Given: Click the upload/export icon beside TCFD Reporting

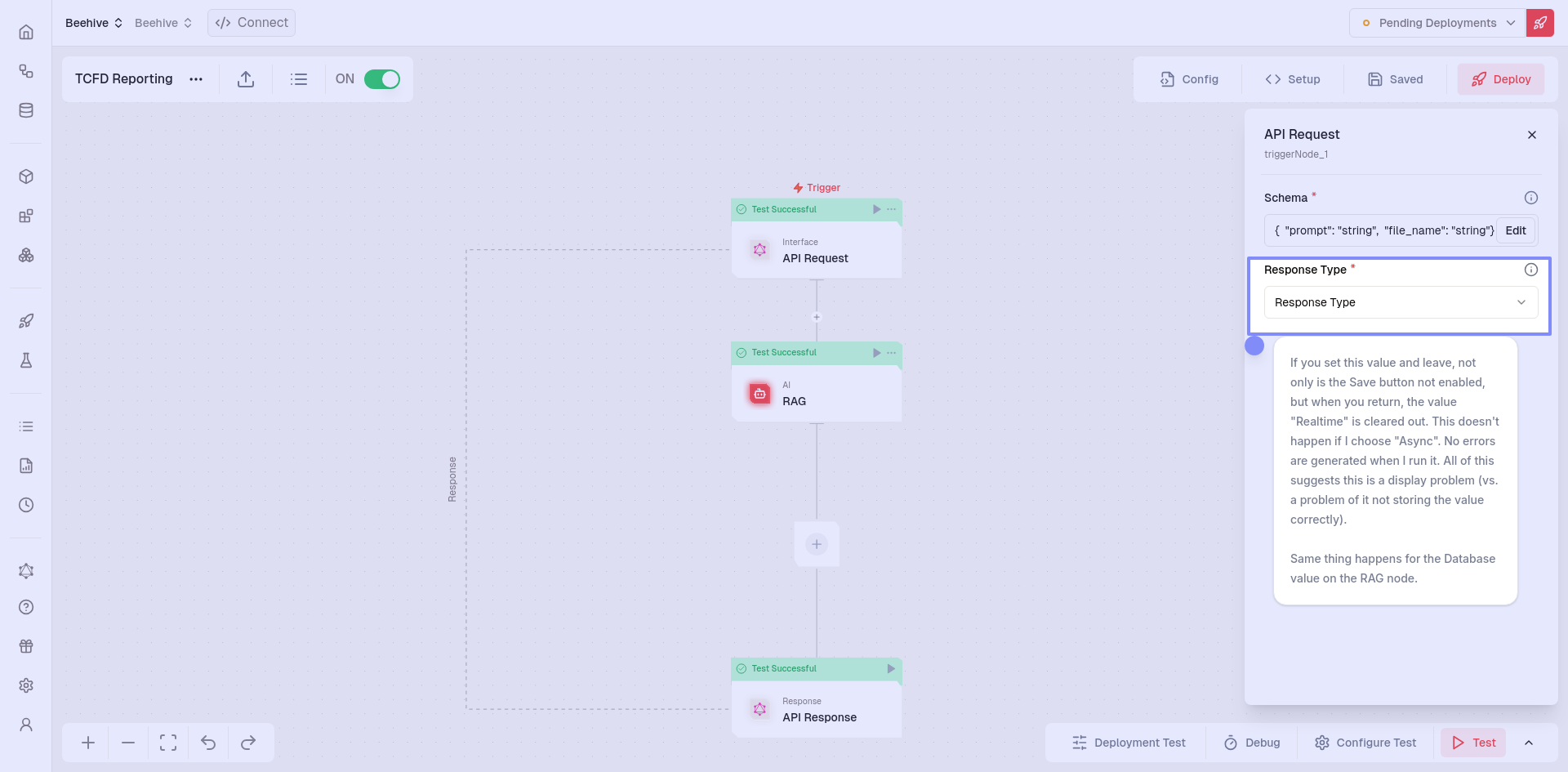Looking at the screenshot, I should (x=246, y=79).
